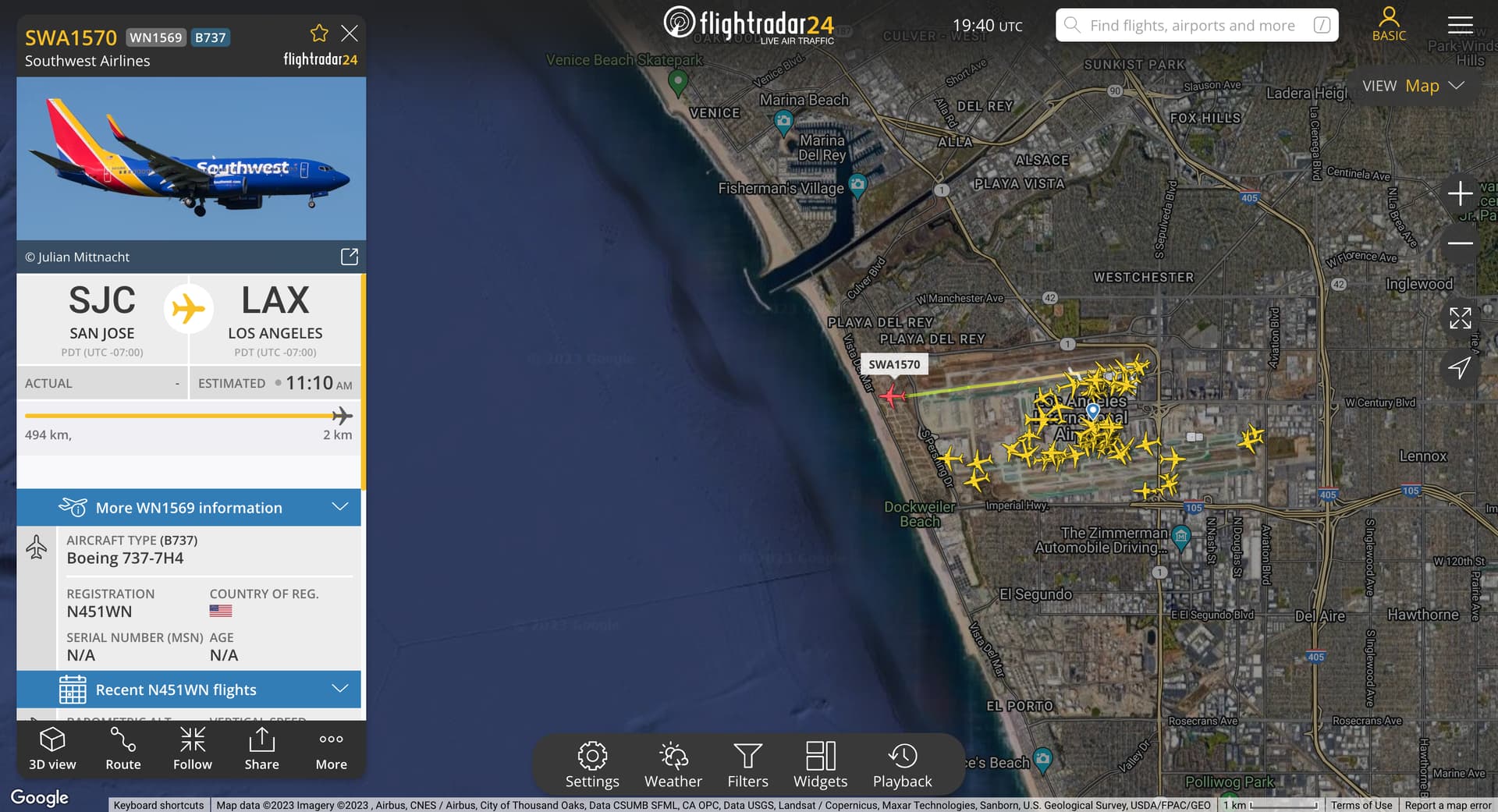Open More options in flight panel
Image resolution: width=1498 pixels, height=812 pixels.
click(331, 749)
